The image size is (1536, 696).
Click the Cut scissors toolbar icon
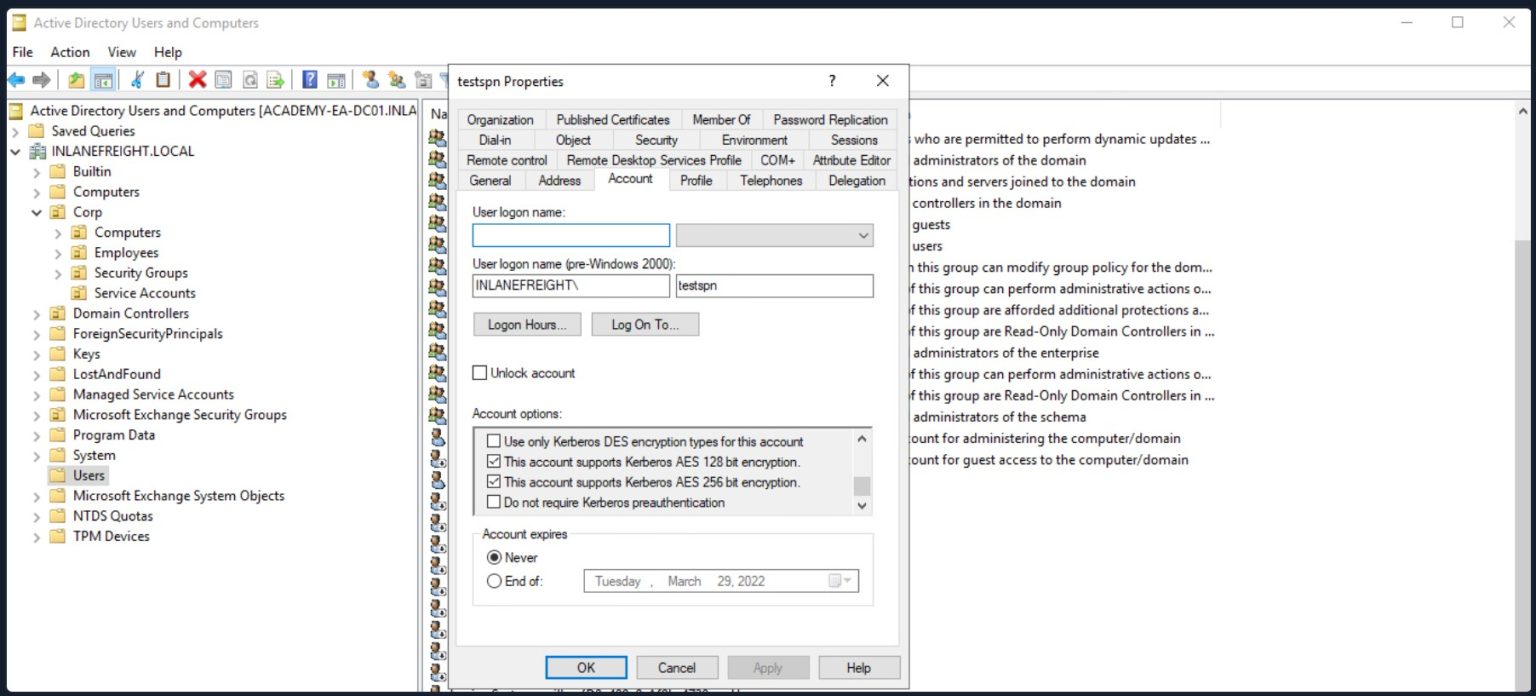click(138, 80)
